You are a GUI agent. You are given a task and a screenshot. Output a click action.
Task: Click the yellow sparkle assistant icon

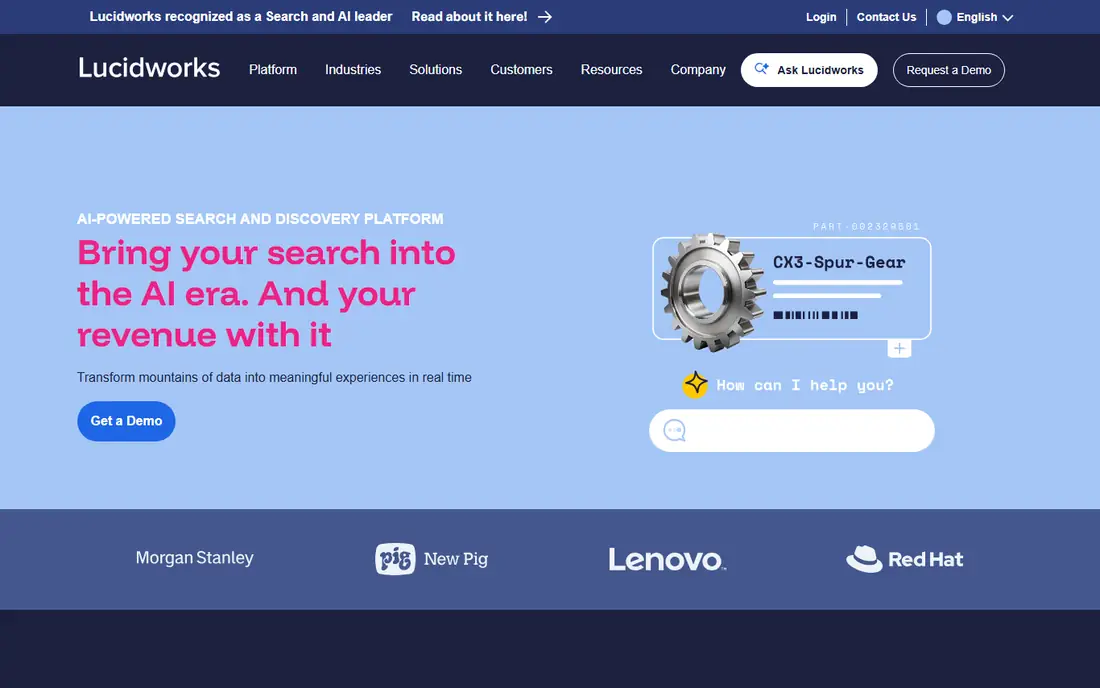695,384
